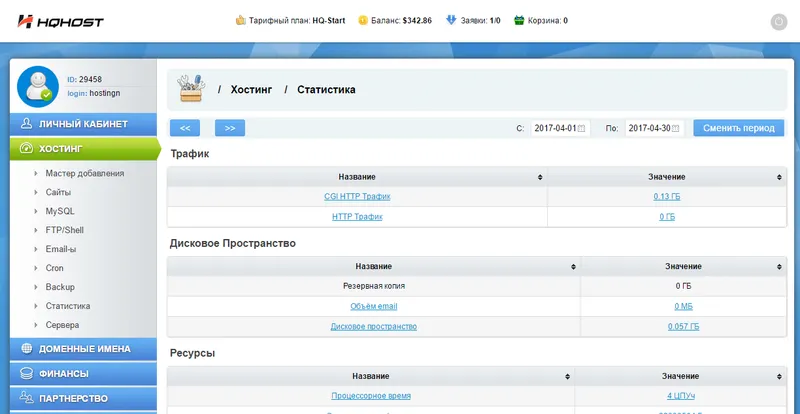The height and width of the screenshot is (414, 800).
Task: Click Резервная копия row label
Action: [x=374, y=286]
